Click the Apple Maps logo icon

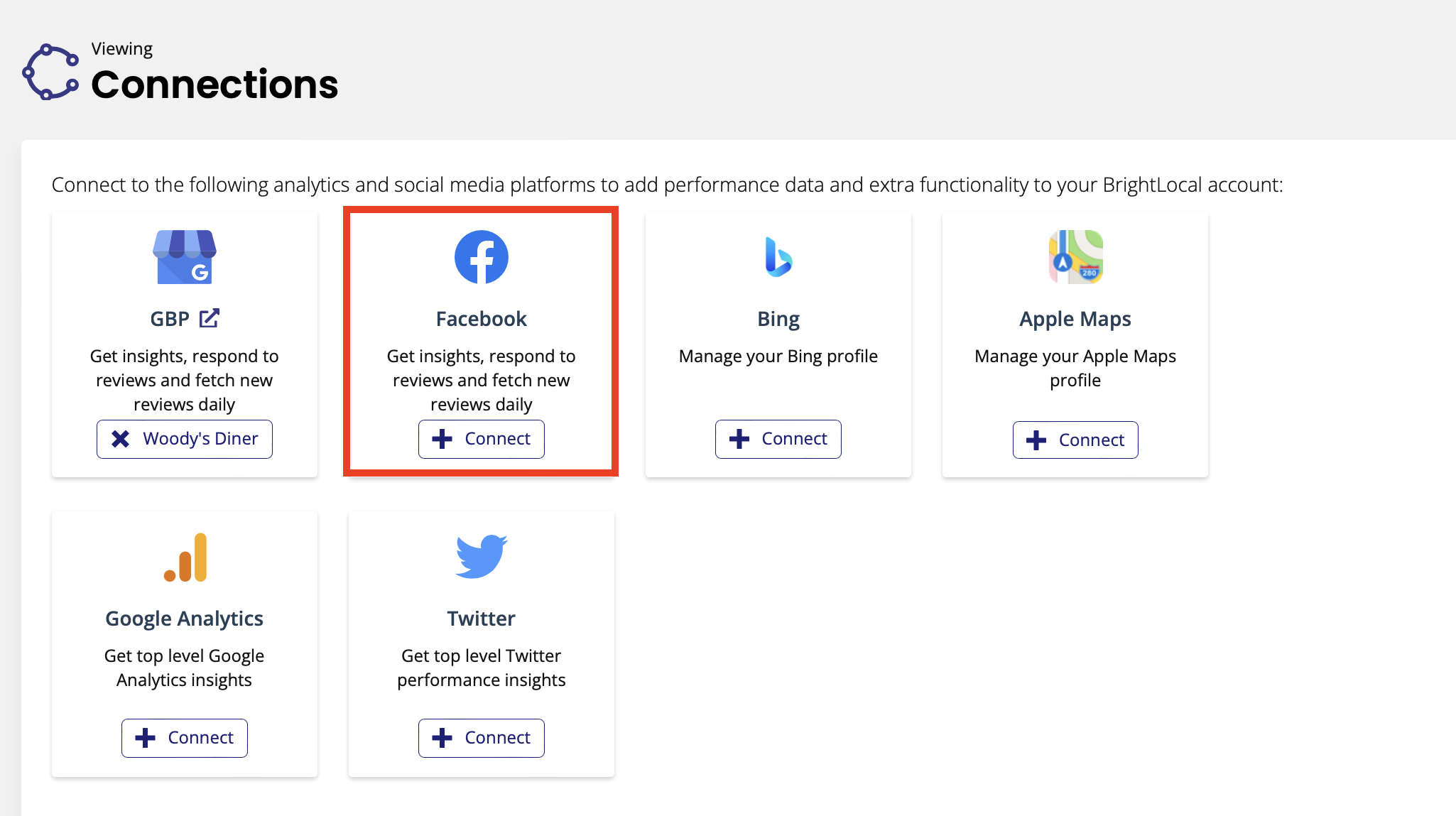click(x=1075, y=257)
